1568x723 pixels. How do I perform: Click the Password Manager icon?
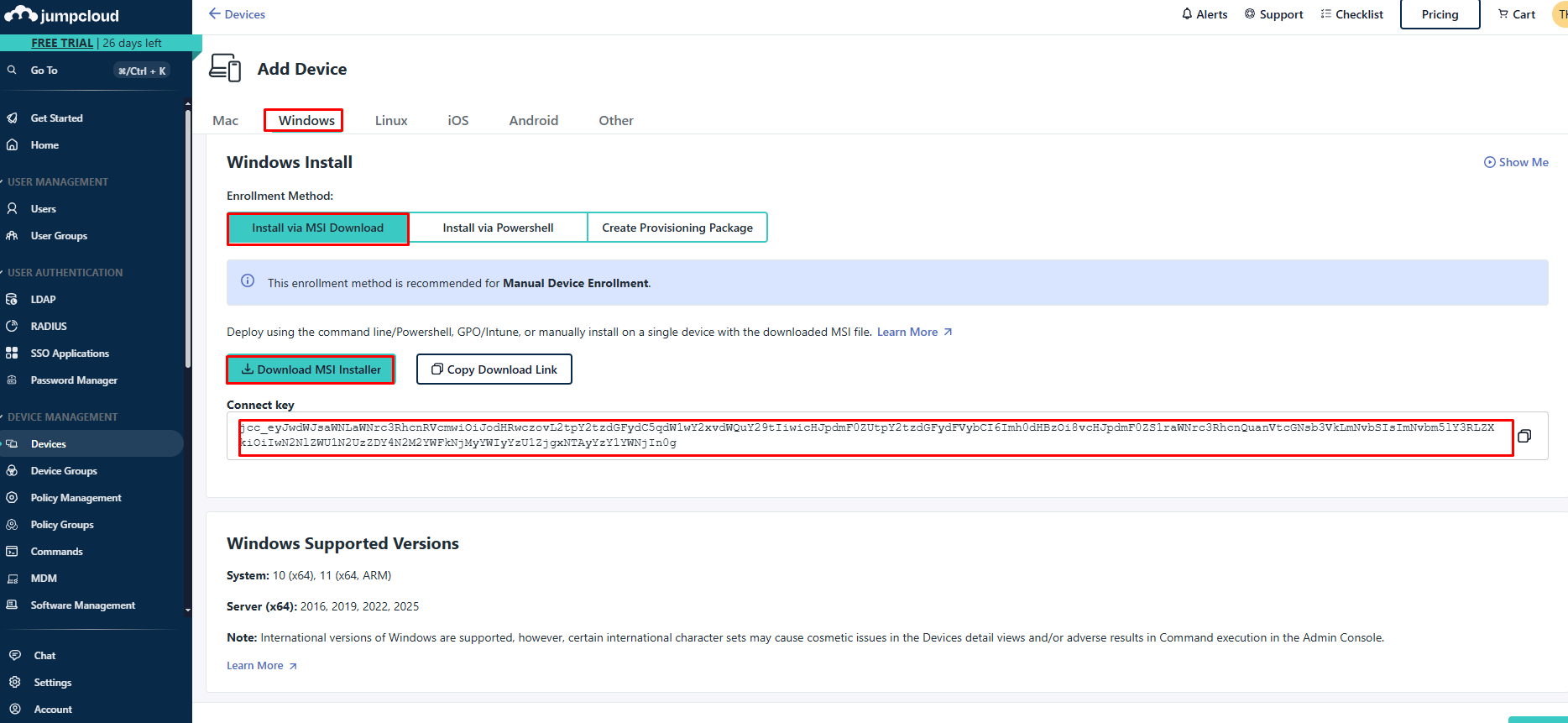(12, 380)
